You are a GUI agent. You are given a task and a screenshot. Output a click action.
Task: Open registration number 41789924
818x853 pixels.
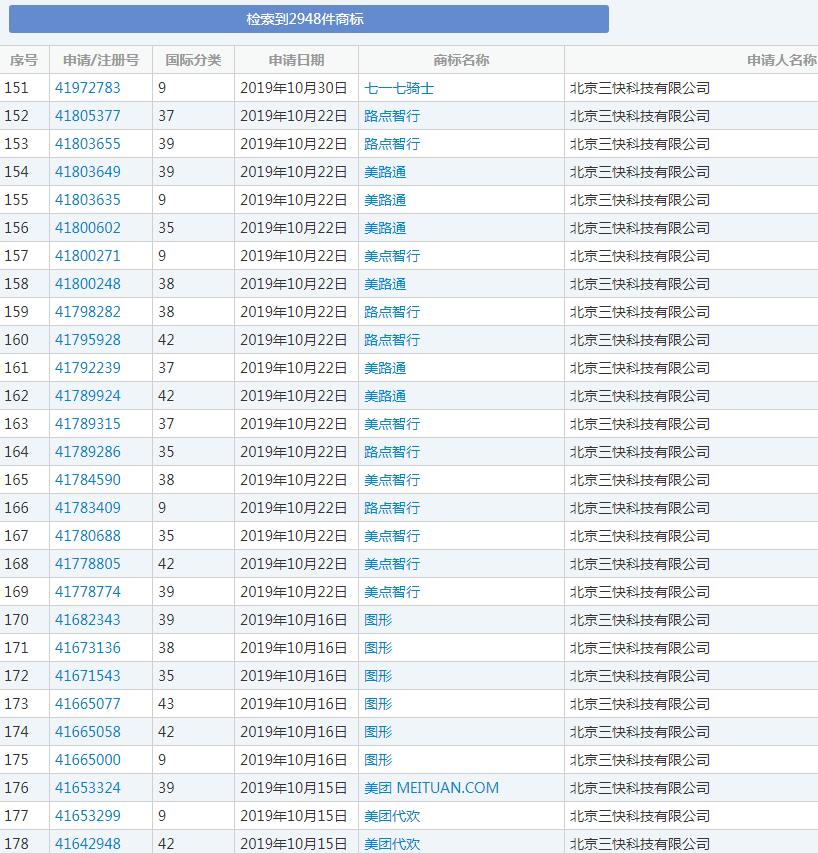coord(88,396)
